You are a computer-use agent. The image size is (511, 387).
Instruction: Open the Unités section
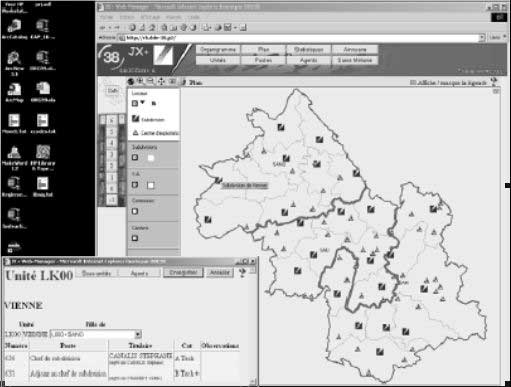218,60
